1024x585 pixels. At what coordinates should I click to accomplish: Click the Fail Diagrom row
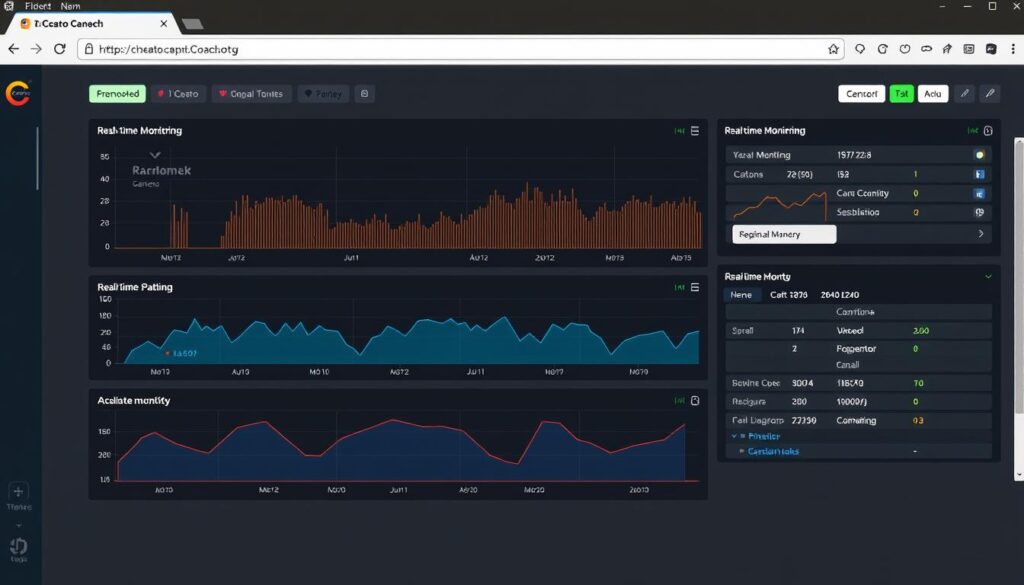[x=858, y=420]
